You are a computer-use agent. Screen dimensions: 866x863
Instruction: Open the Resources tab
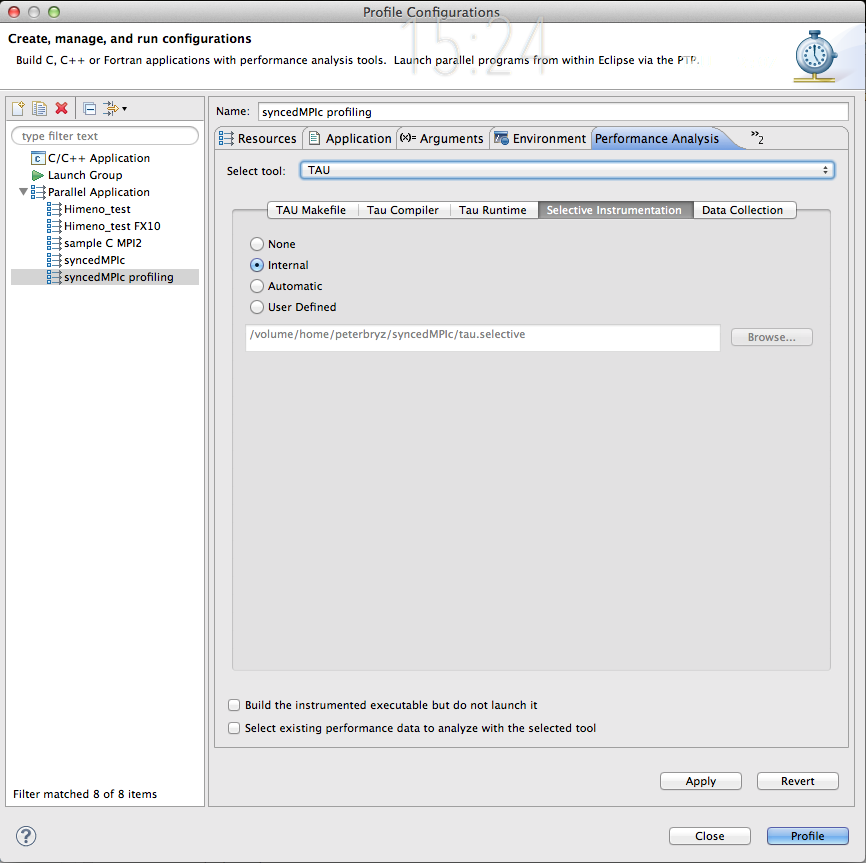pyautogui.click(x=258, y=139)
